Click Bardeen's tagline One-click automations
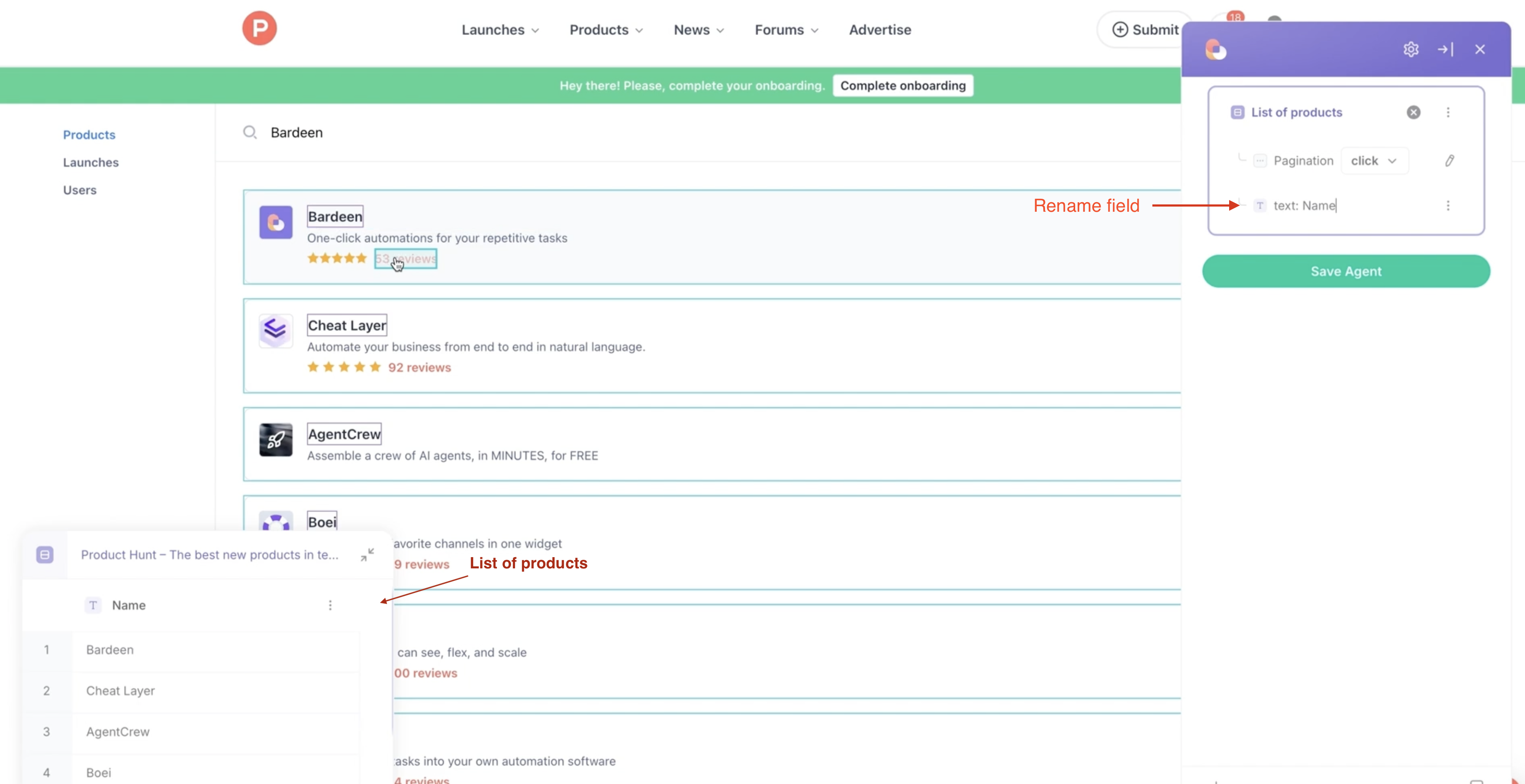Viewport: 1525px width, 784px height. (437, 238)
